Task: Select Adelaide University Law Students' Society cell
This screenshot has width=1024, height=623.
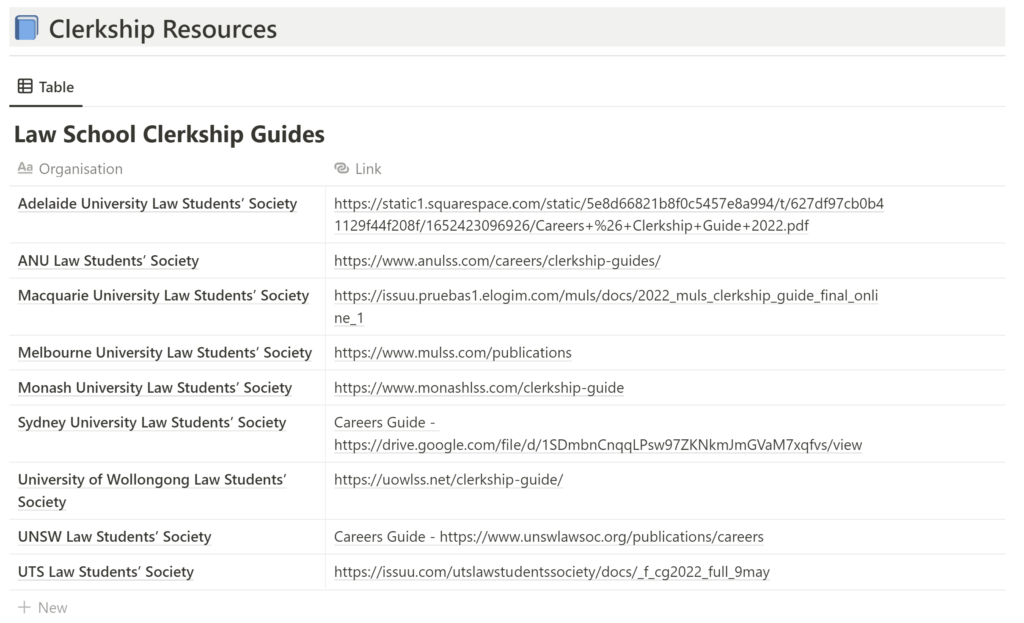Action: pos(167,215)
